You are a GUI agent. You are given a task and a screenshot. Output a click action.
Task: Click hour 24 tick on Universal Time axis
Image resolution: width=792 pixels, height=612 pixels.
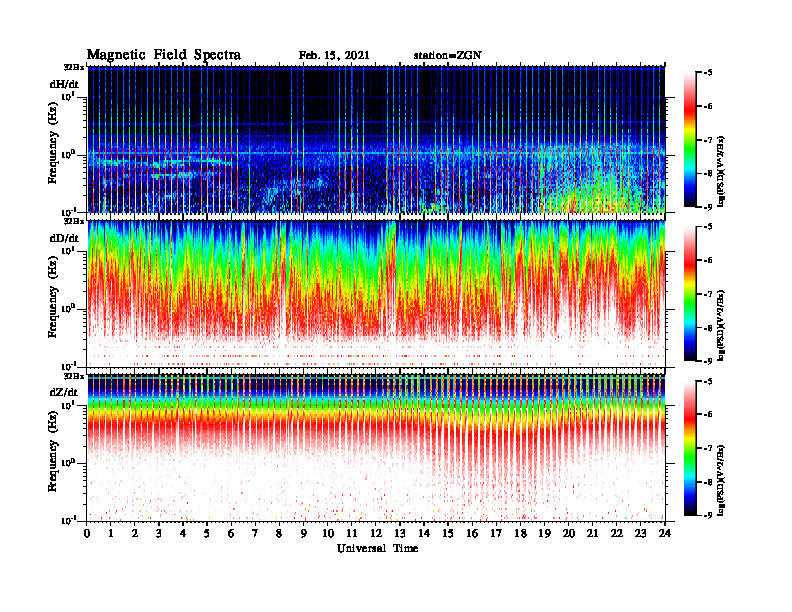tap(665, 533)
